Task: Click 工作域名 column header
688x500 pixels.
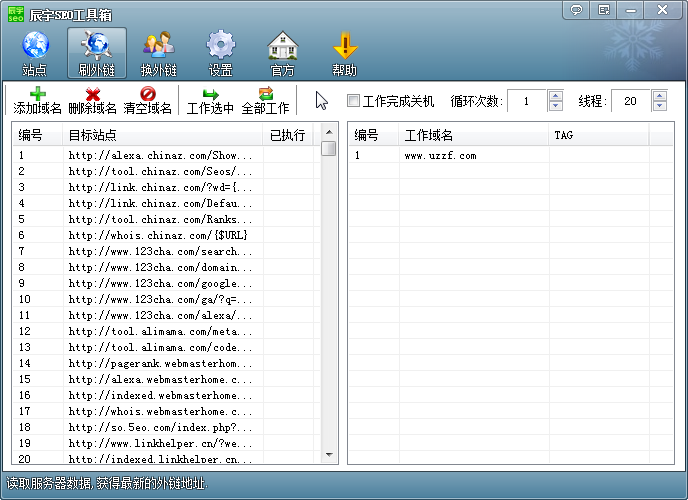Action: [474, 135]
